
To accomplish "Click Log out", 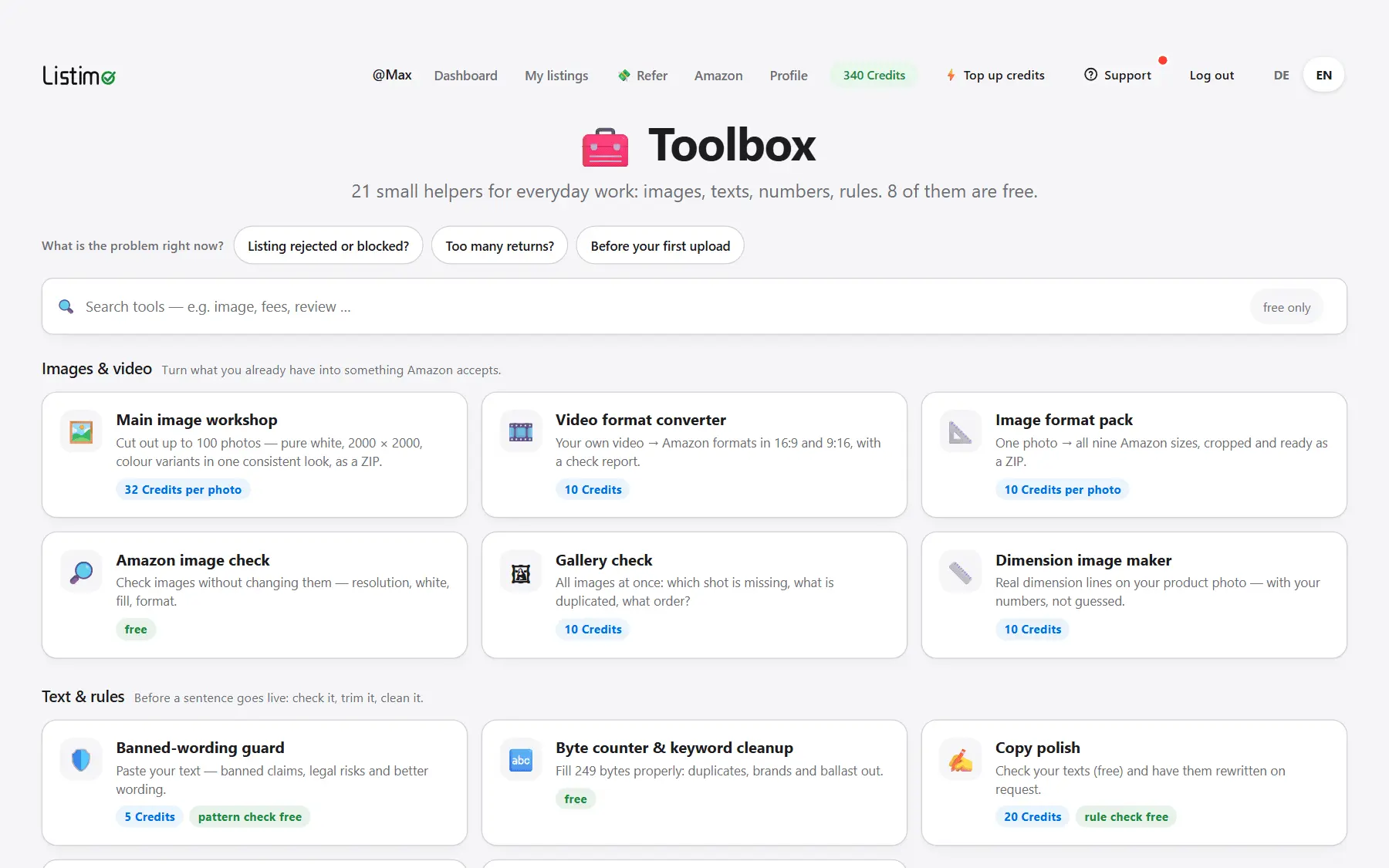I will point(1212,75).
